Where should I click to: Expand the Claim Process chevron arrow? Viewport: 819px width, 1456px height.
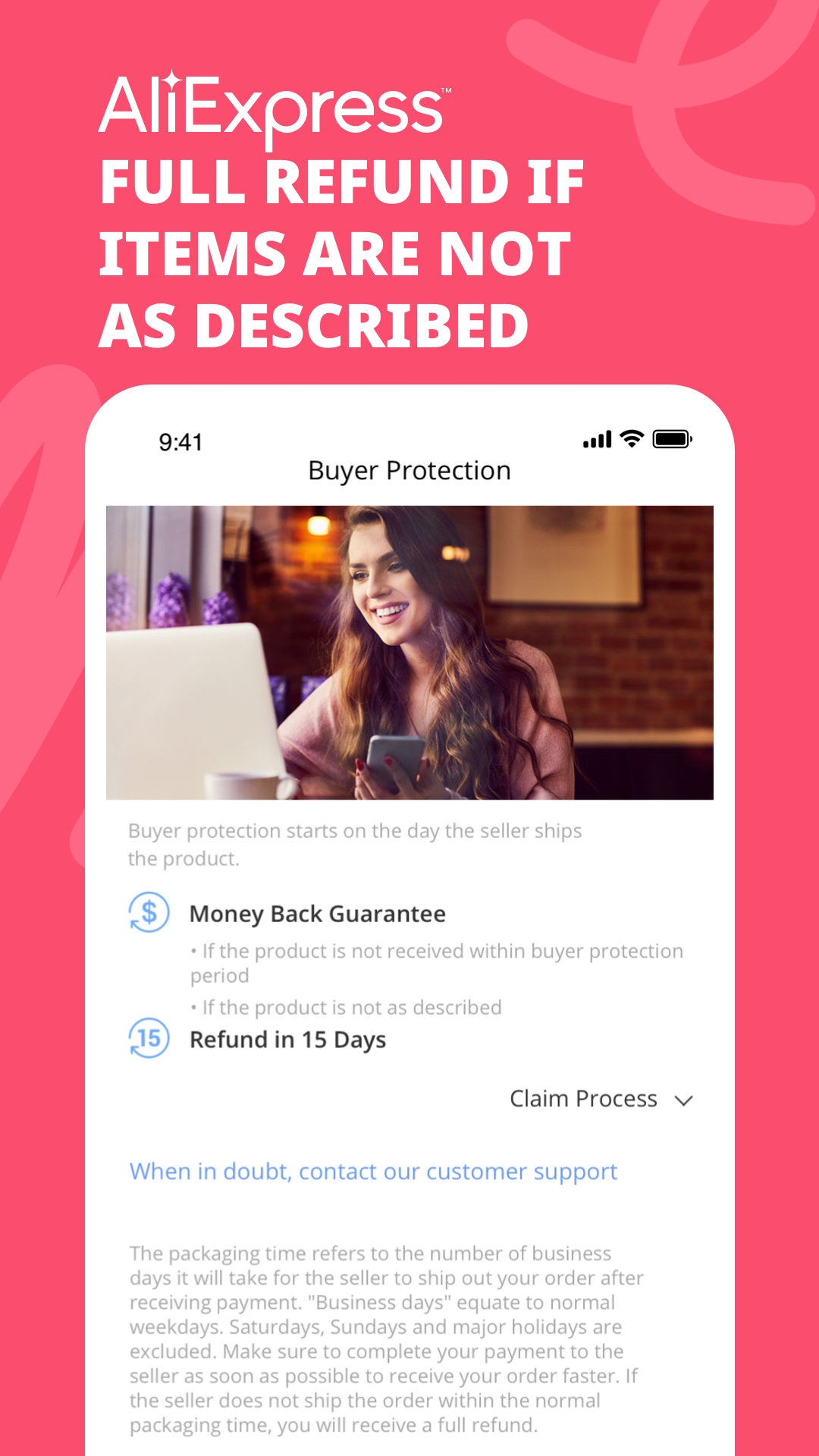[684, 1100]
